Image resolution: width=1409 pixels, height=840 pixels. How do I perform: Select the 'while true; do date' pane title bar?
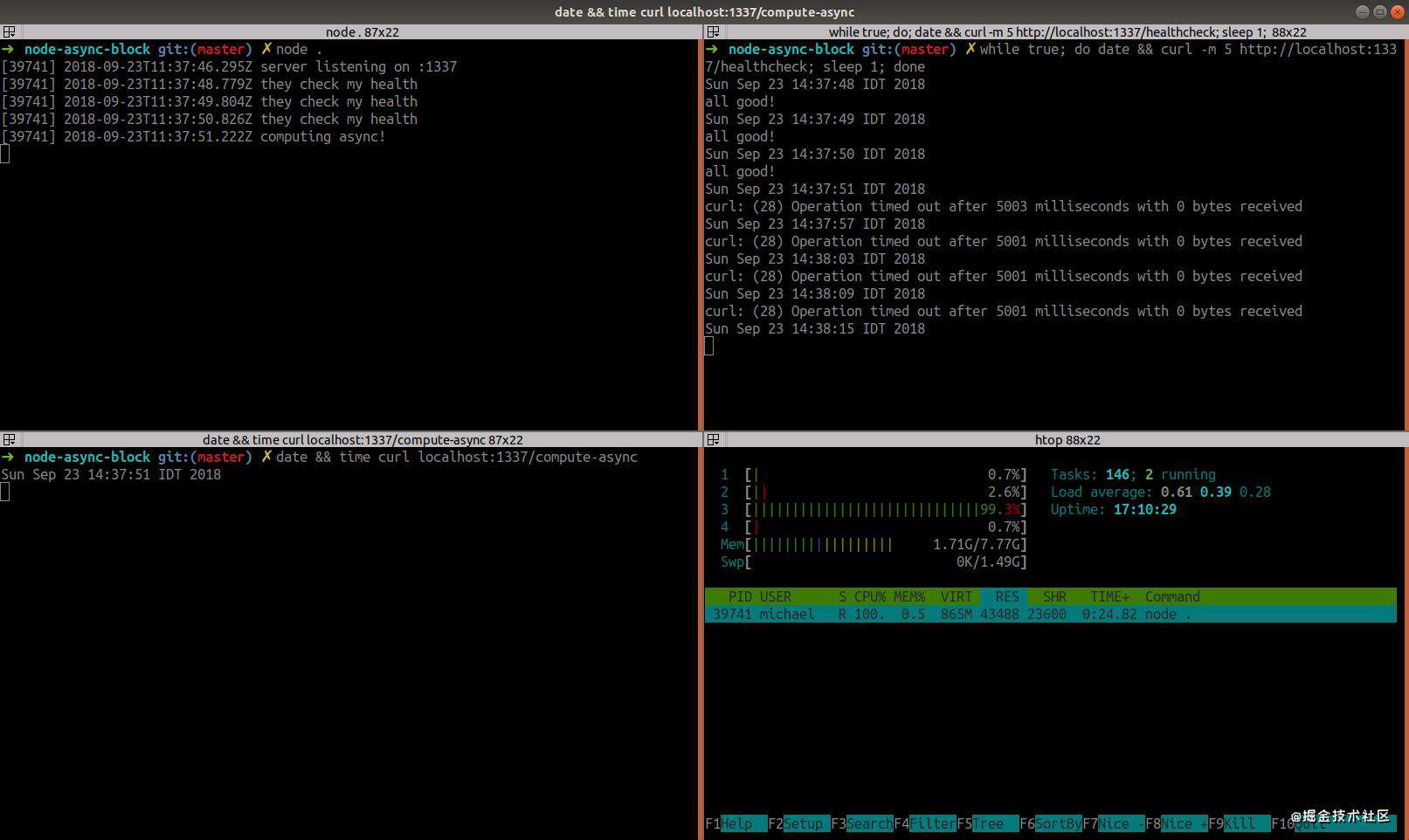tap(1067, 31)
